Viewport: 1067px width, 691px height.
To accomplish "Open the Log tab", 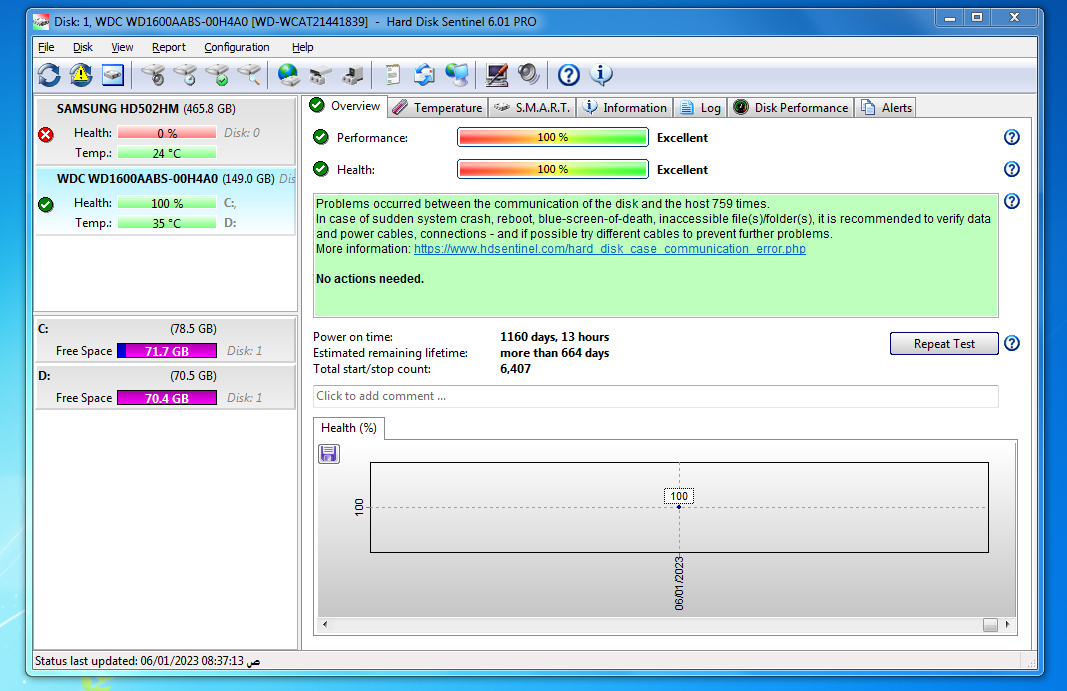I will [701, 108].
